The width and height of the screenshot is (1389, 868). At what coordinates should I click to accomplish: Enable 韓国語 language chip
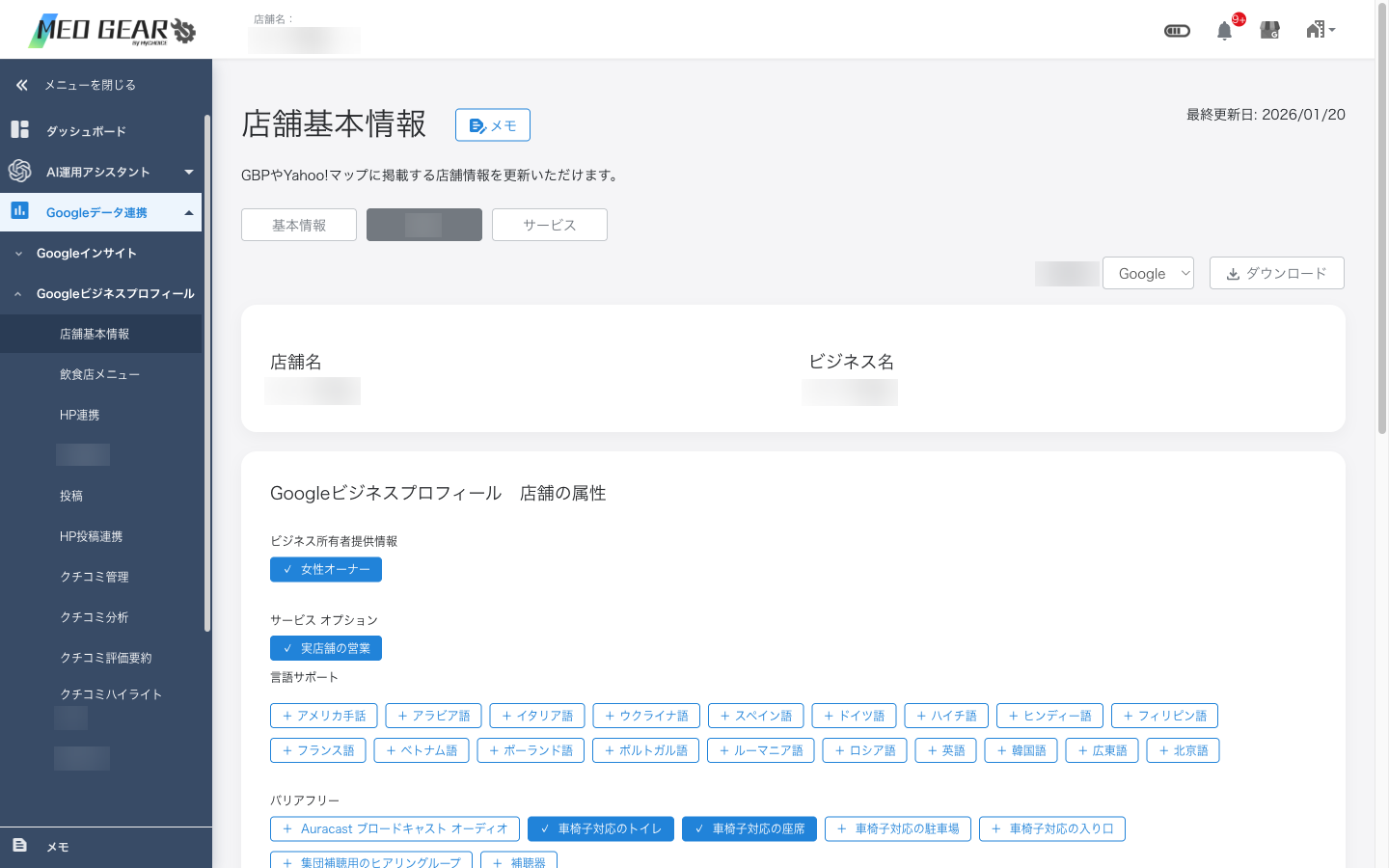pyautogui.click(x=1021, y=750)
